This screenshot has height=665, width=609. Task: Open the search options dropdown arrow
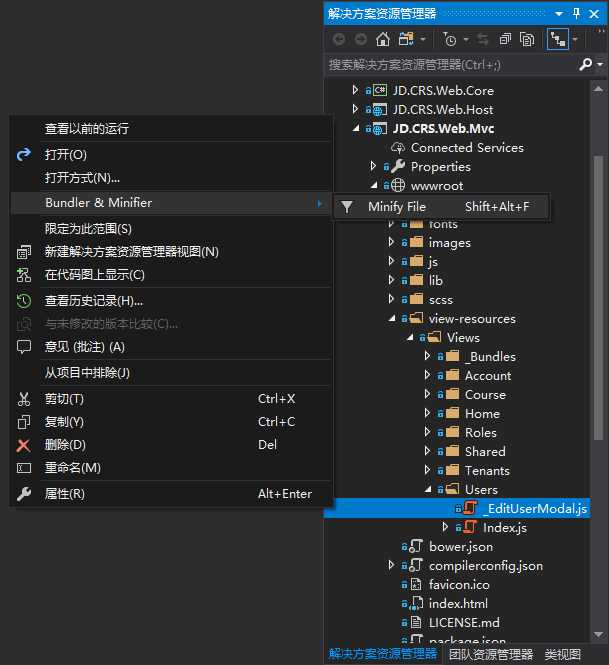pyautogui.click(x=600, y=64)
